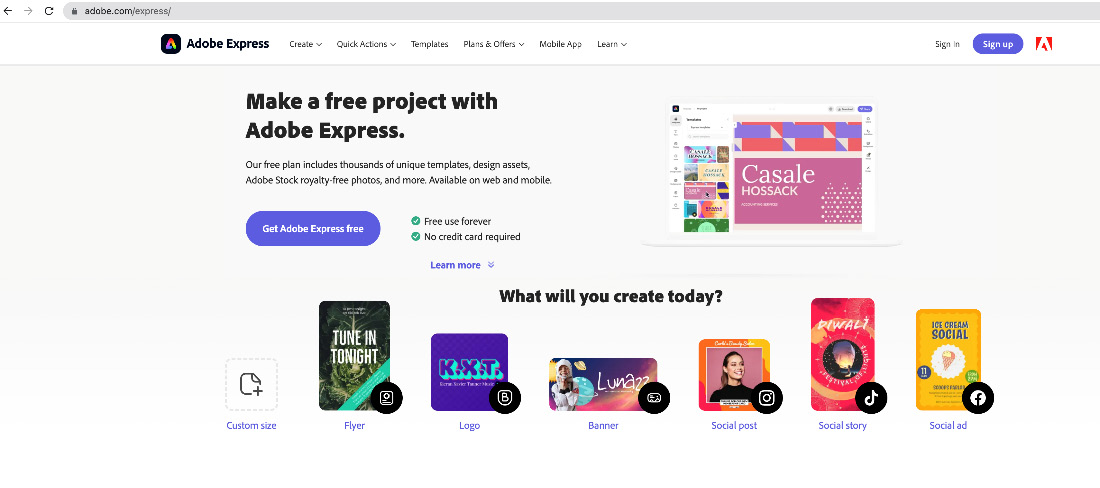This screenshot has height=488, width=1100.
Task: Click the Banner badge icon
Action: 654,398
